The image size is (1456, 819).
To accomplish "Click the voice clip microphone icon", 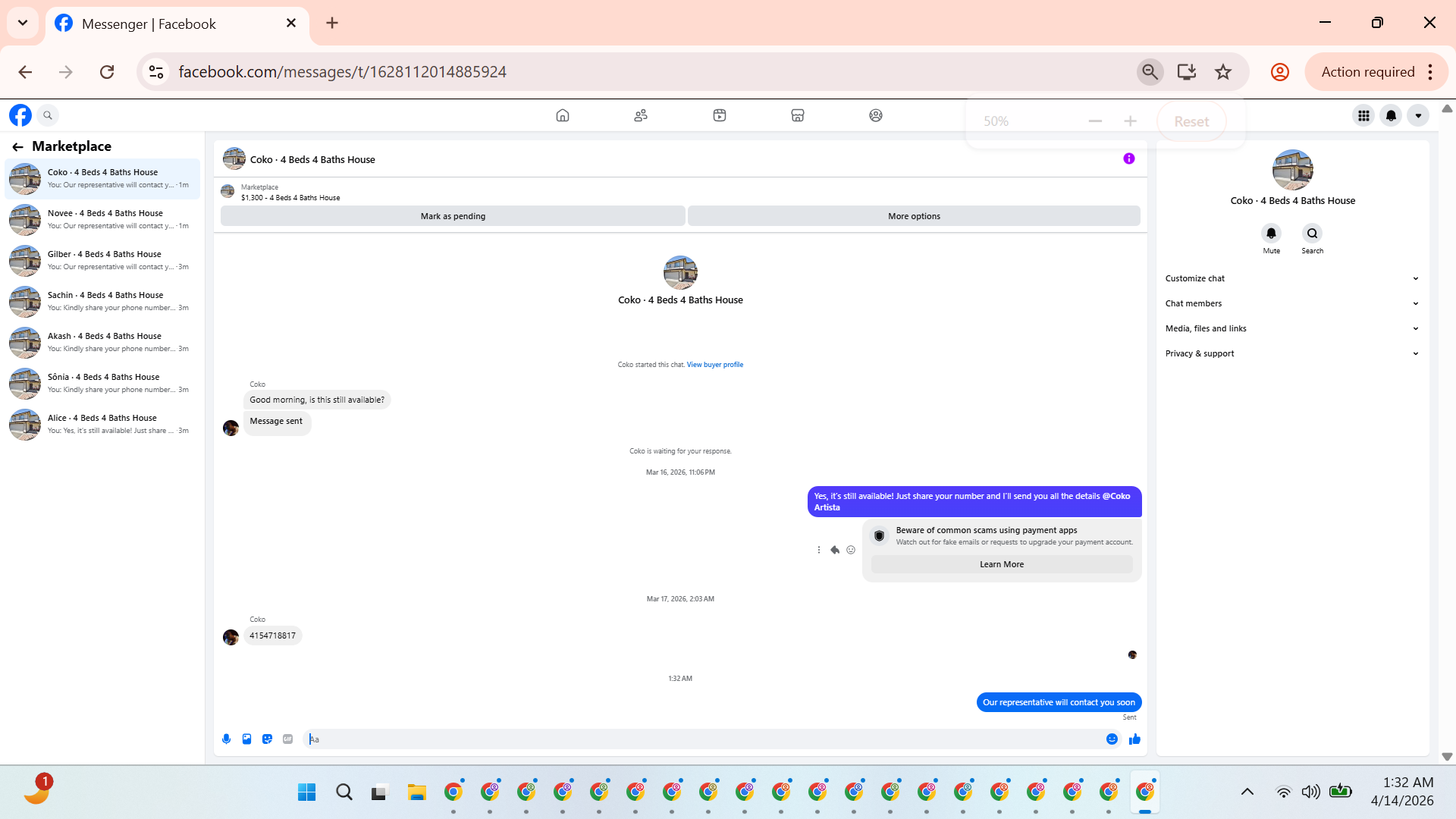I will [x=226, y=739].
